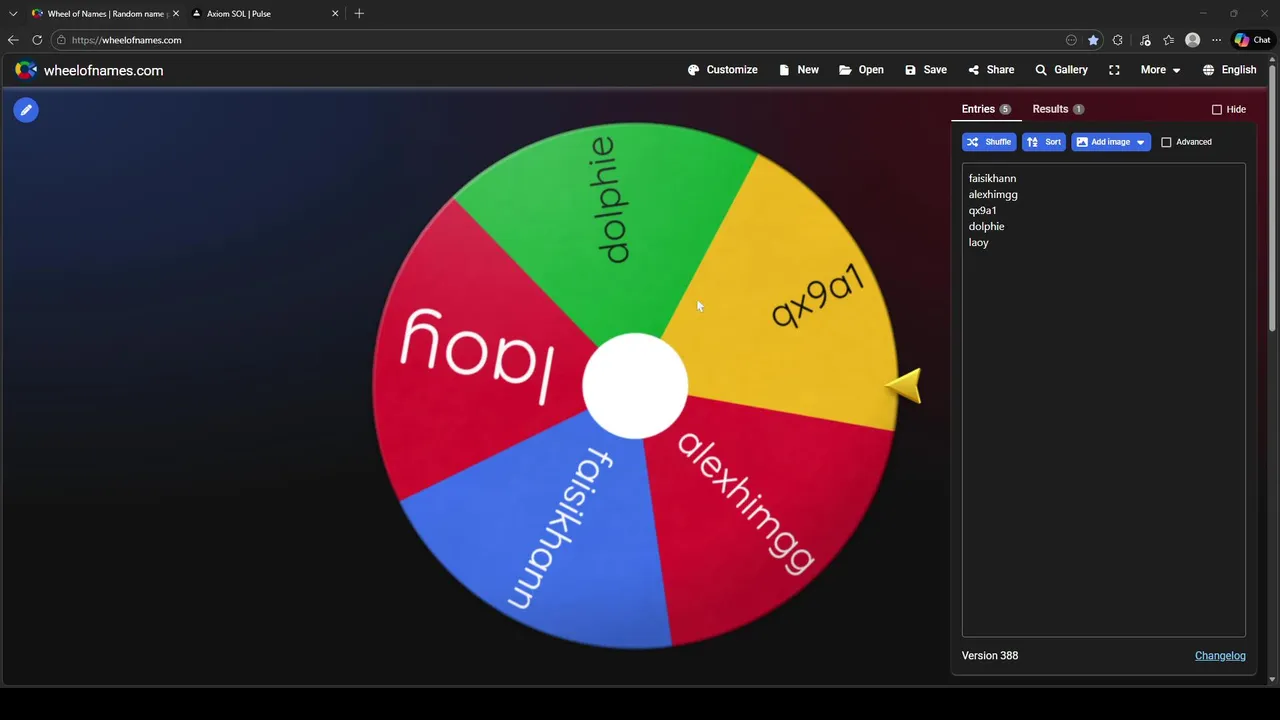Change language from English
Image resolution: width=1280 pixels, height=720 pixels.
coord(1229,70)
